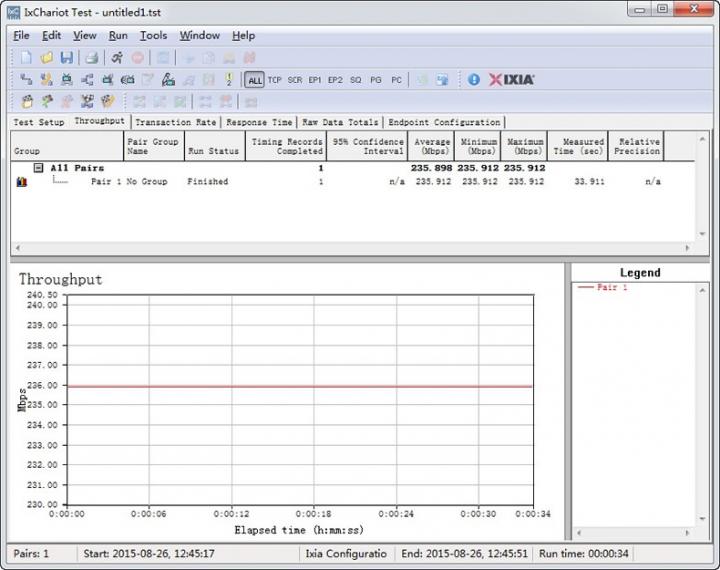
Task: Toggle the PC filter button
Action: tap(396, 80)
